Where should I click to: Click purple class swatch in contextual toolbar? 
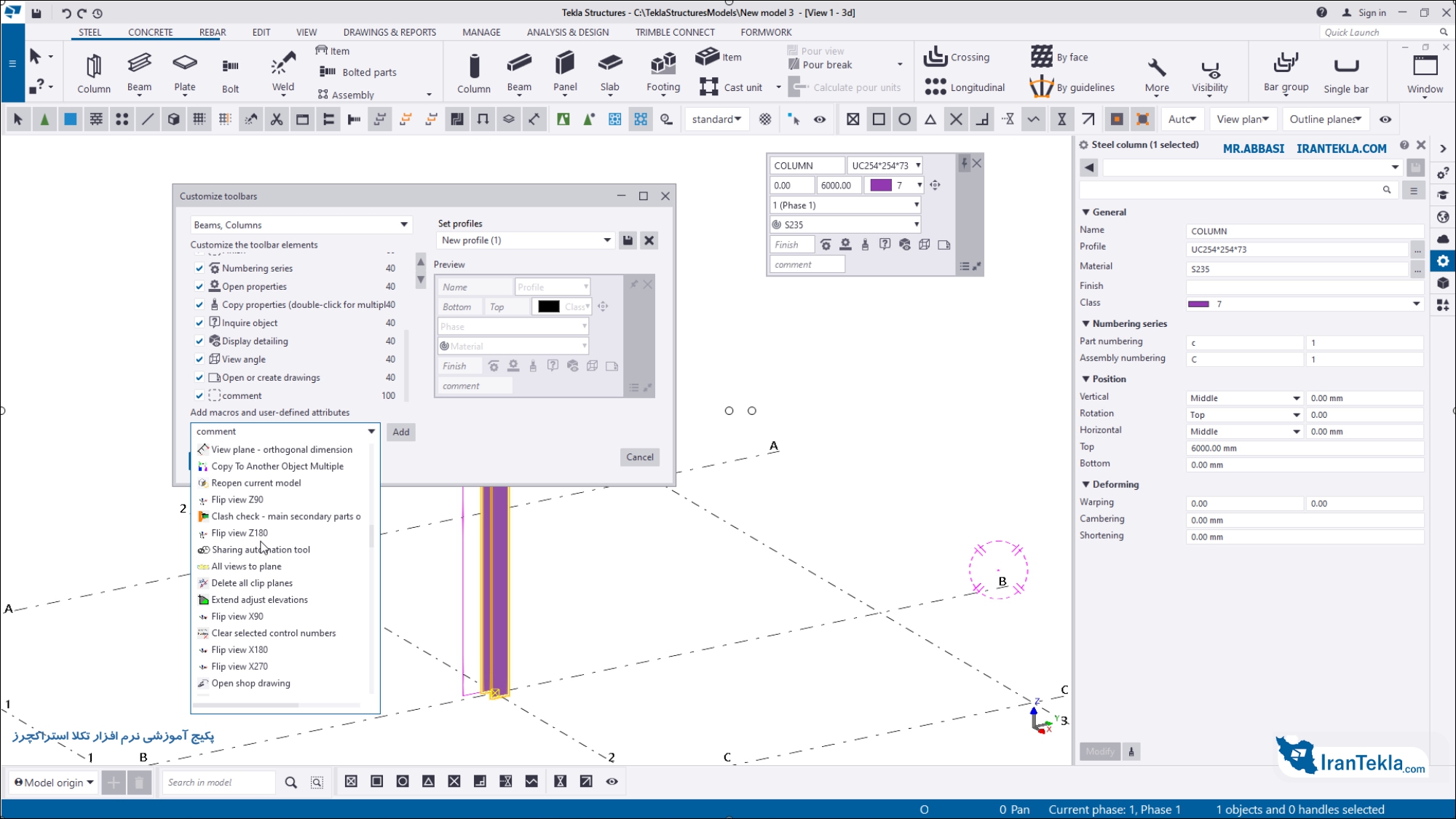[880, 186]
